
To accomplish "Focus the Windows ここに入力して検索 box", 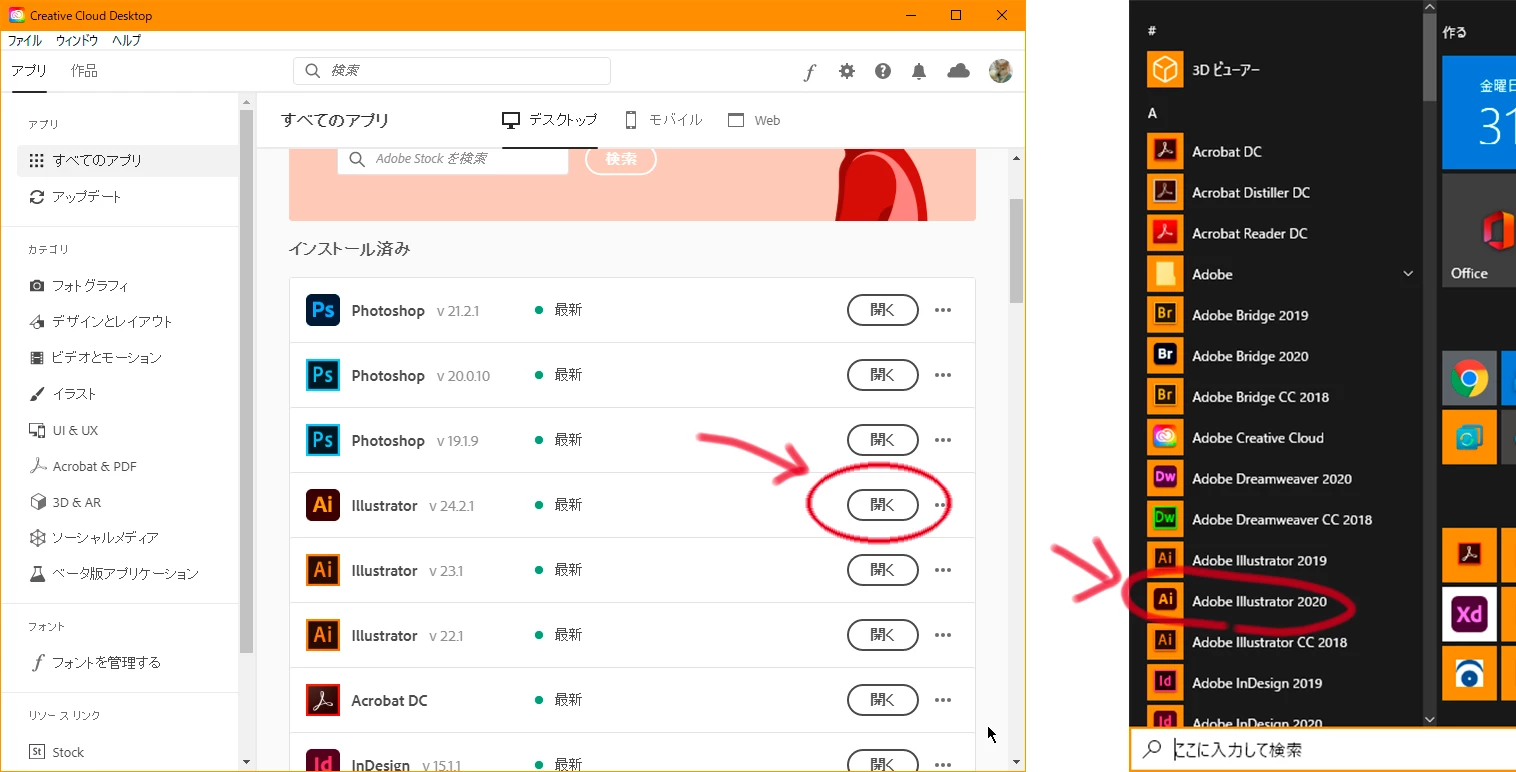I will click(1324, 749).
